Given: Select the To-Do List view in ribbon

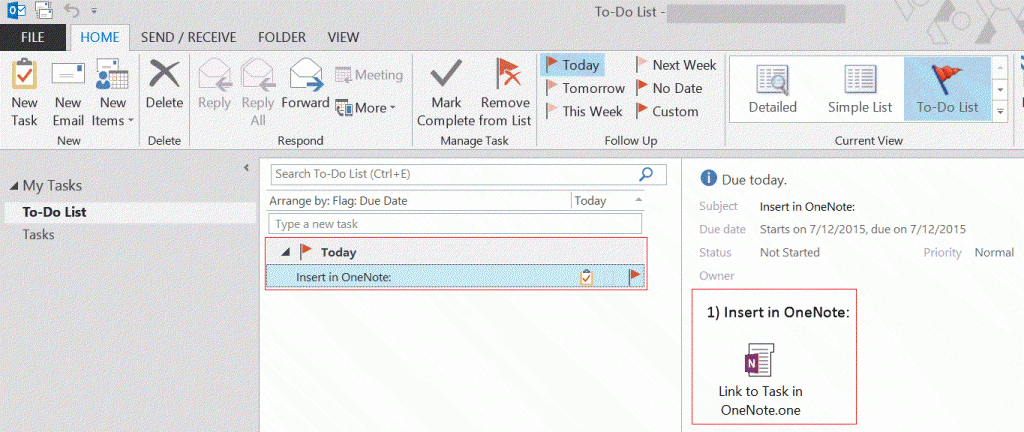Looking at the screenshot, I should [947, 89].
